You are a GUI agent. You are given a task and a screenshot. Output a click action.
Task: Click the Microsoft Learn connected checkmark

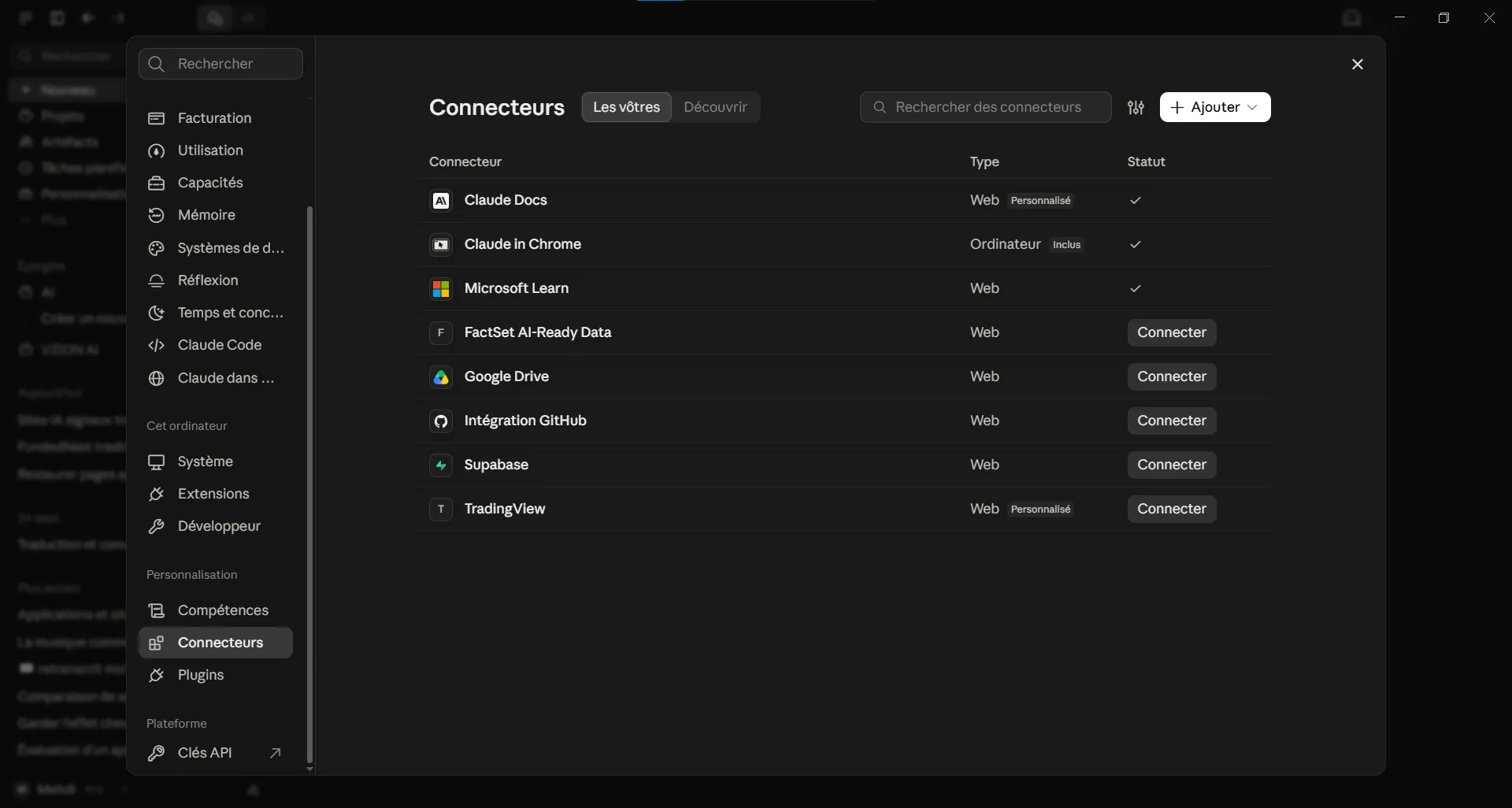1135,288
